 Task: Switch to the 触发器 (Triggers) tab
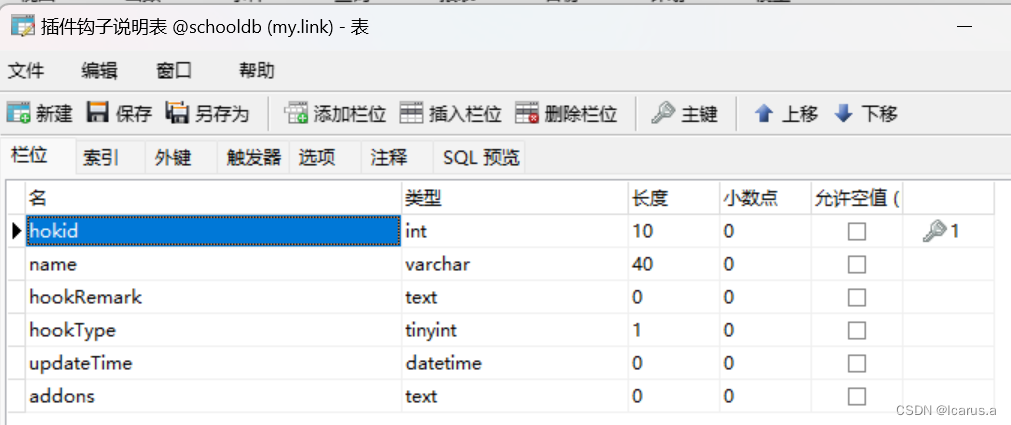point(253,157)
